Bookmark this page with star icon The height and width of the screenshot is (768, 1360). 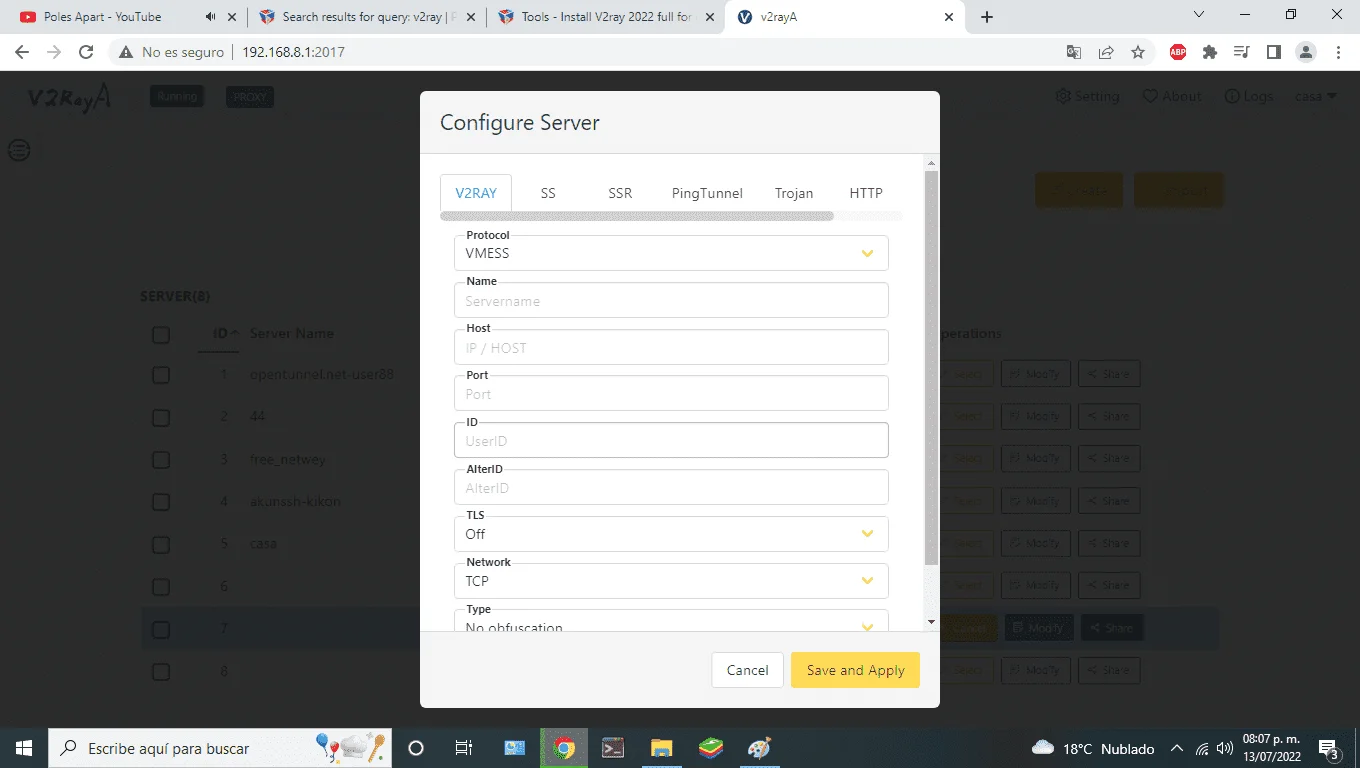coord(1138,52)
